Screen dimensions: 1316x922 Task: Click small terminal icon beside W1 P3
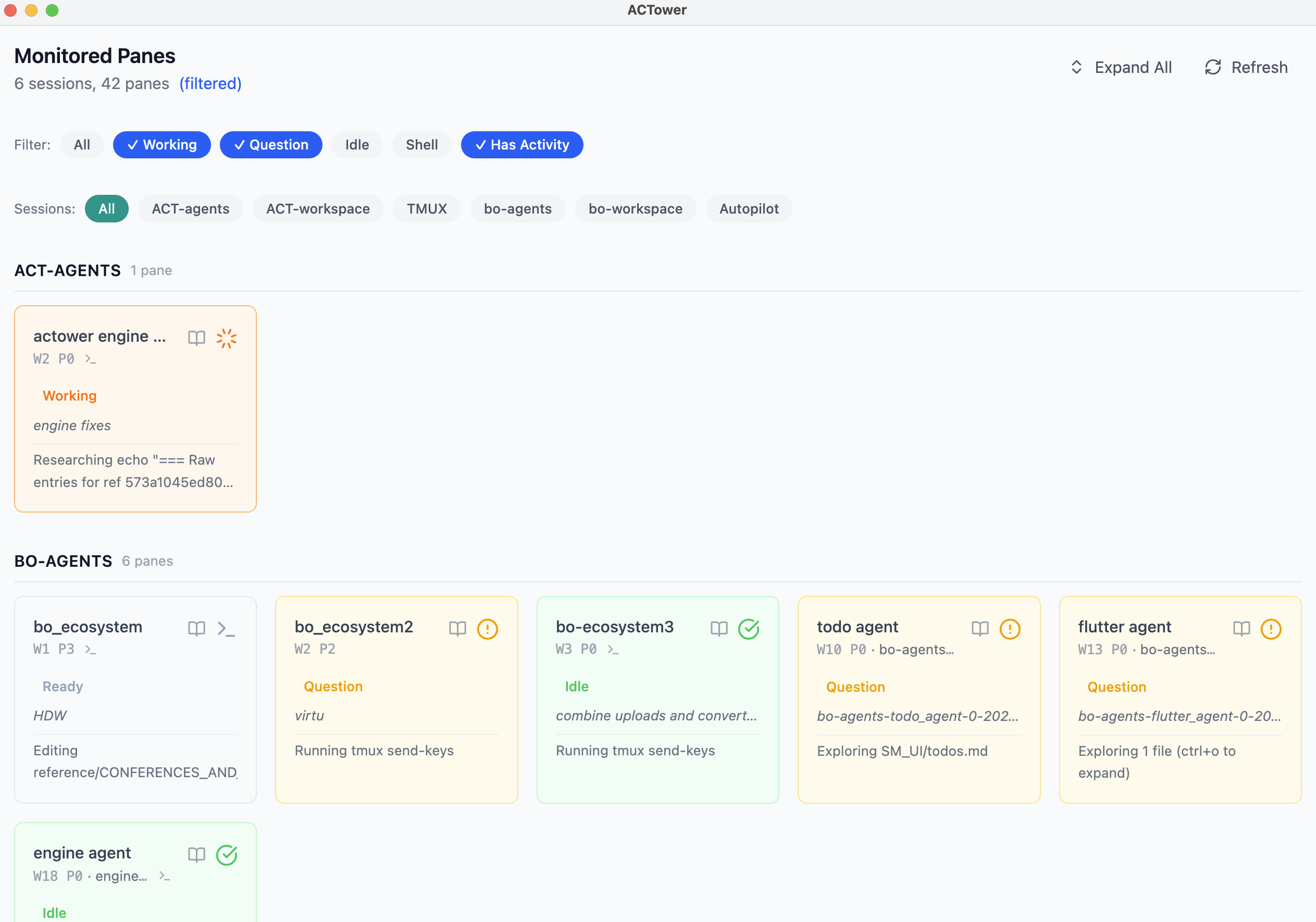point(91,649)
